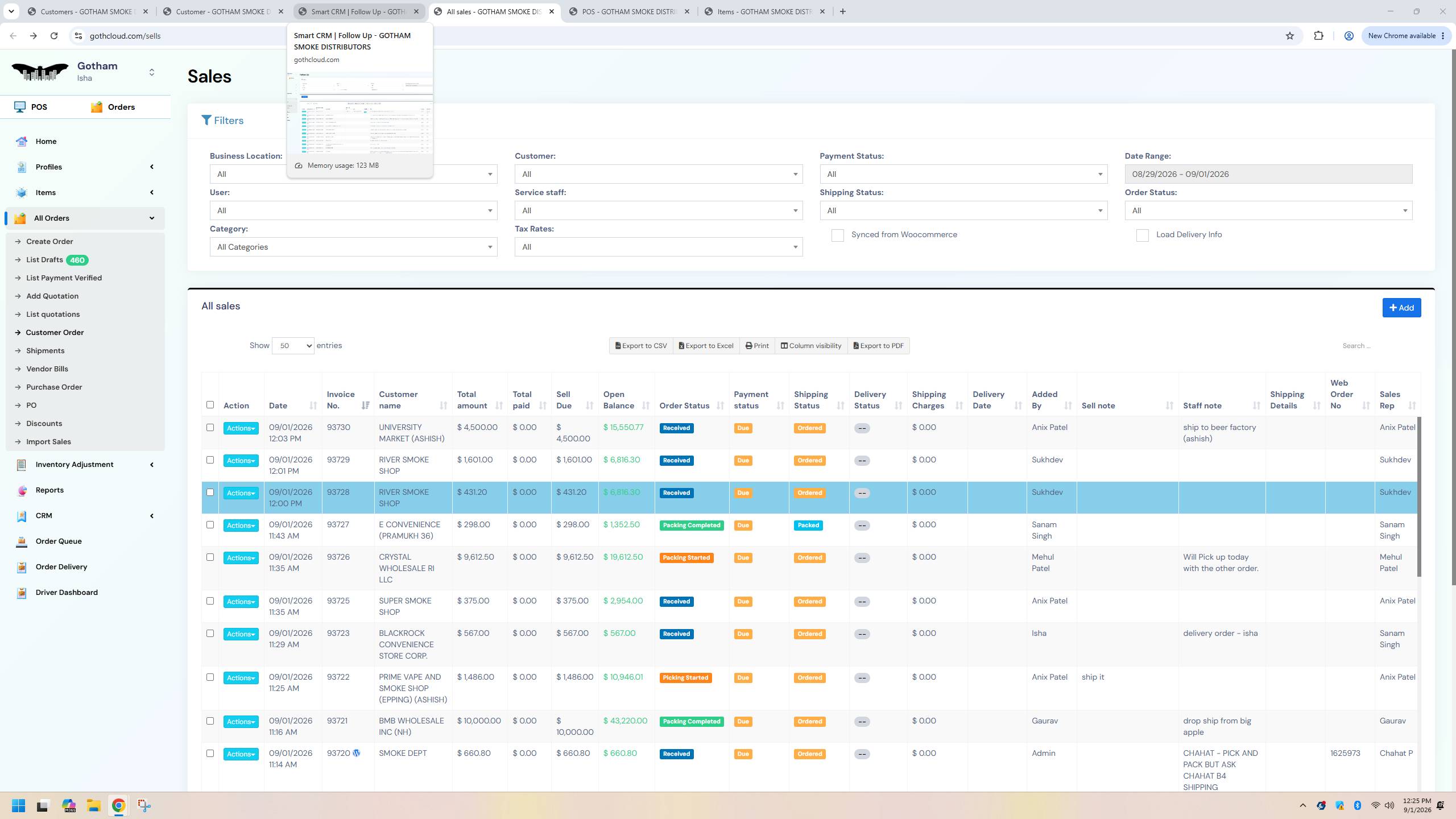Viewport: 1456px width, 819px height.
Task: Click the Home sidebar icon
Action: (22, 142)
